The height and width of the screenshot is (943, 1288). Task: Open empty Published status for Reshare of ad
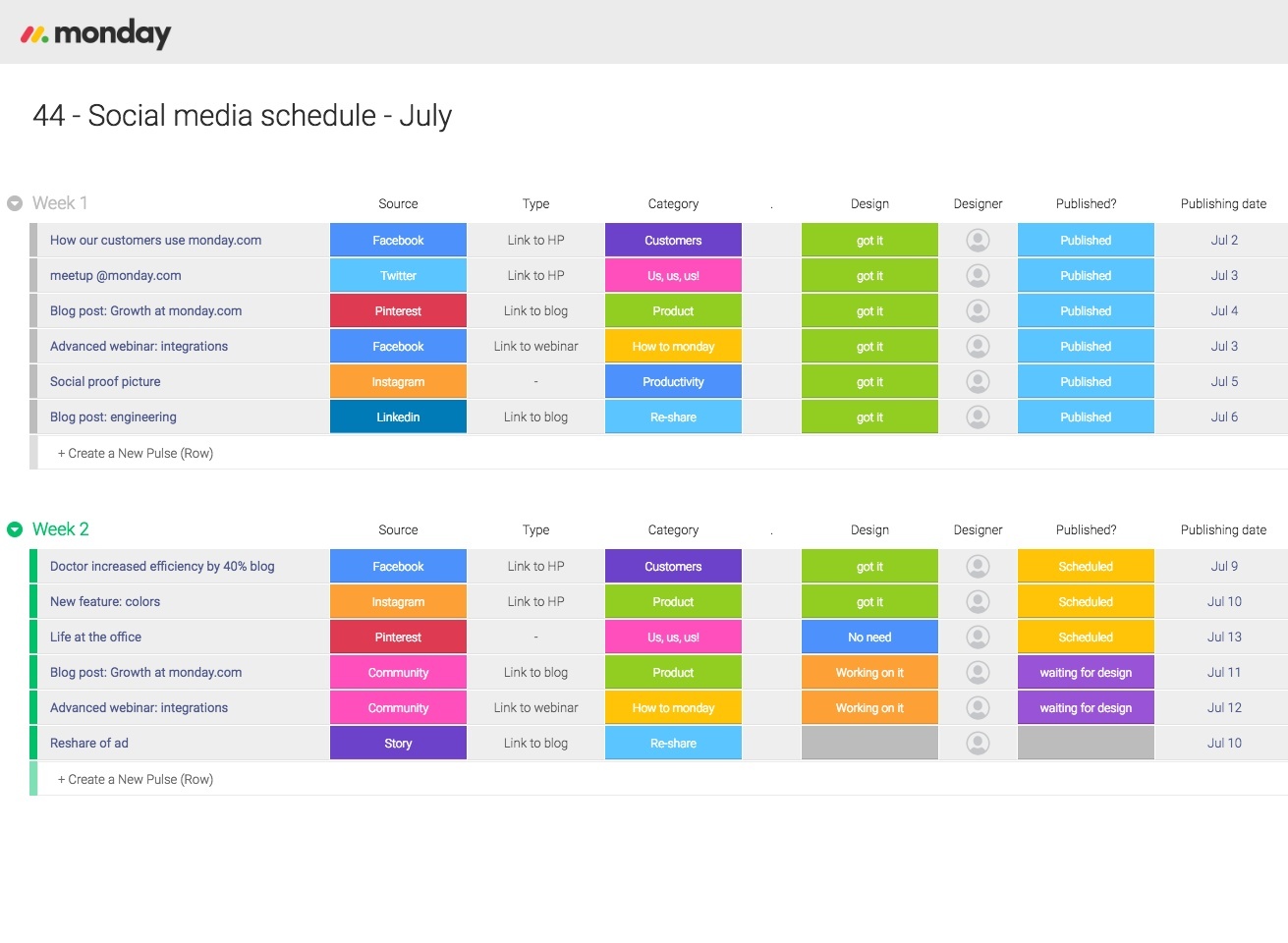coord(1086,744)
